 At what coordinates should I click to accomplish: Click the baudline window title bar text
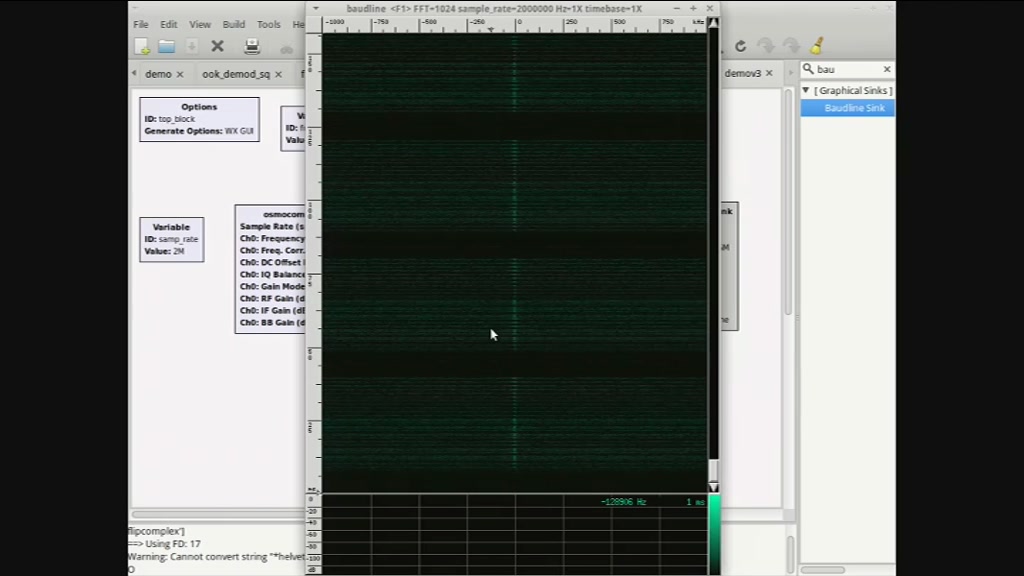coord(494,8)
